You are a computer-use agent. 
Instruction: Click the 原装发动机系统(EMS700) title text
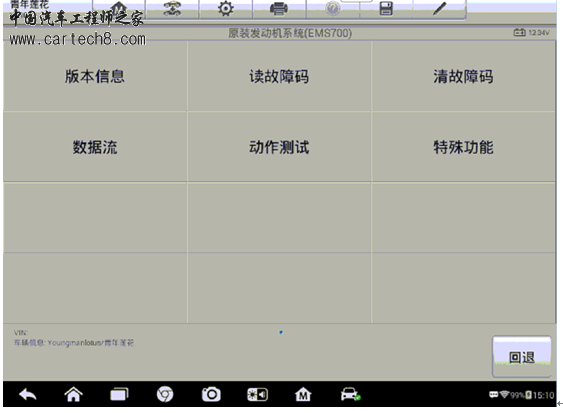tap(290, 33)
